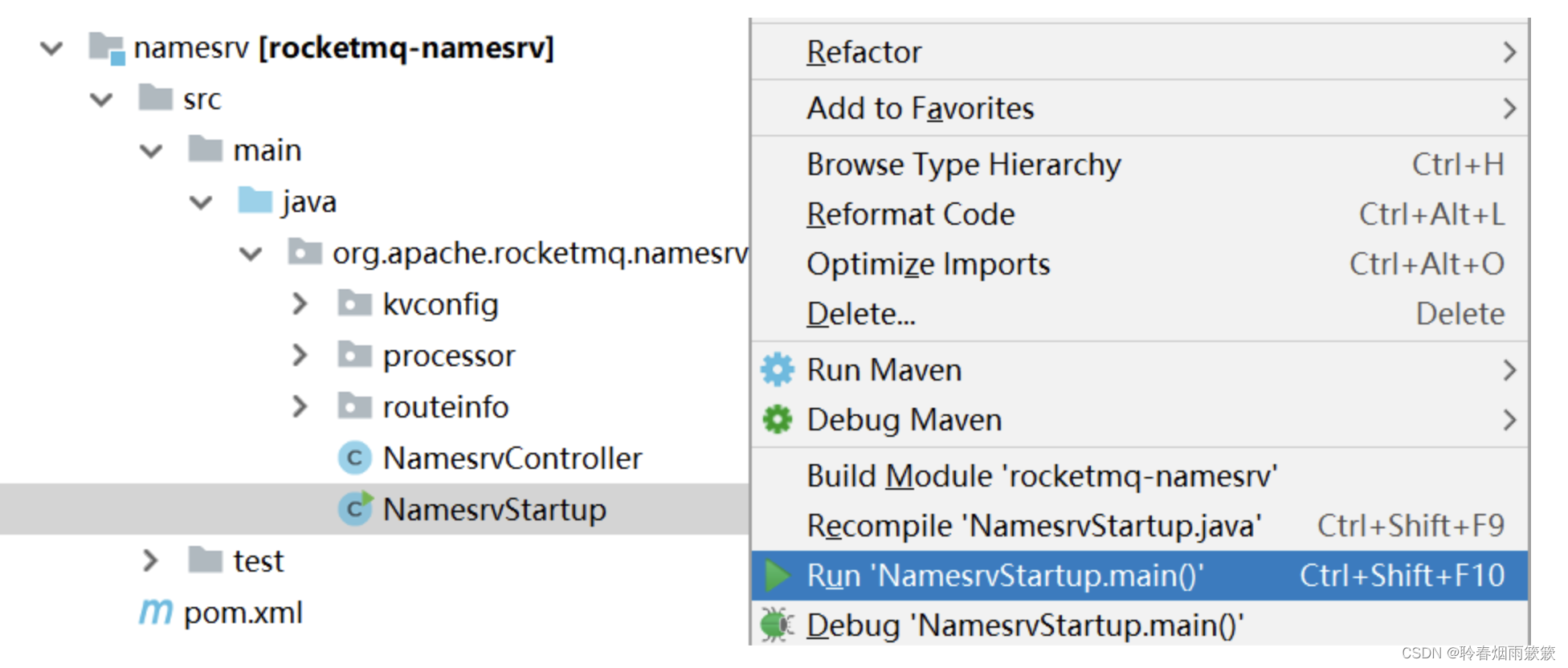Screen dimensions: 1568x668
Task: Collapse the java folder node
Action: (201, 202)
